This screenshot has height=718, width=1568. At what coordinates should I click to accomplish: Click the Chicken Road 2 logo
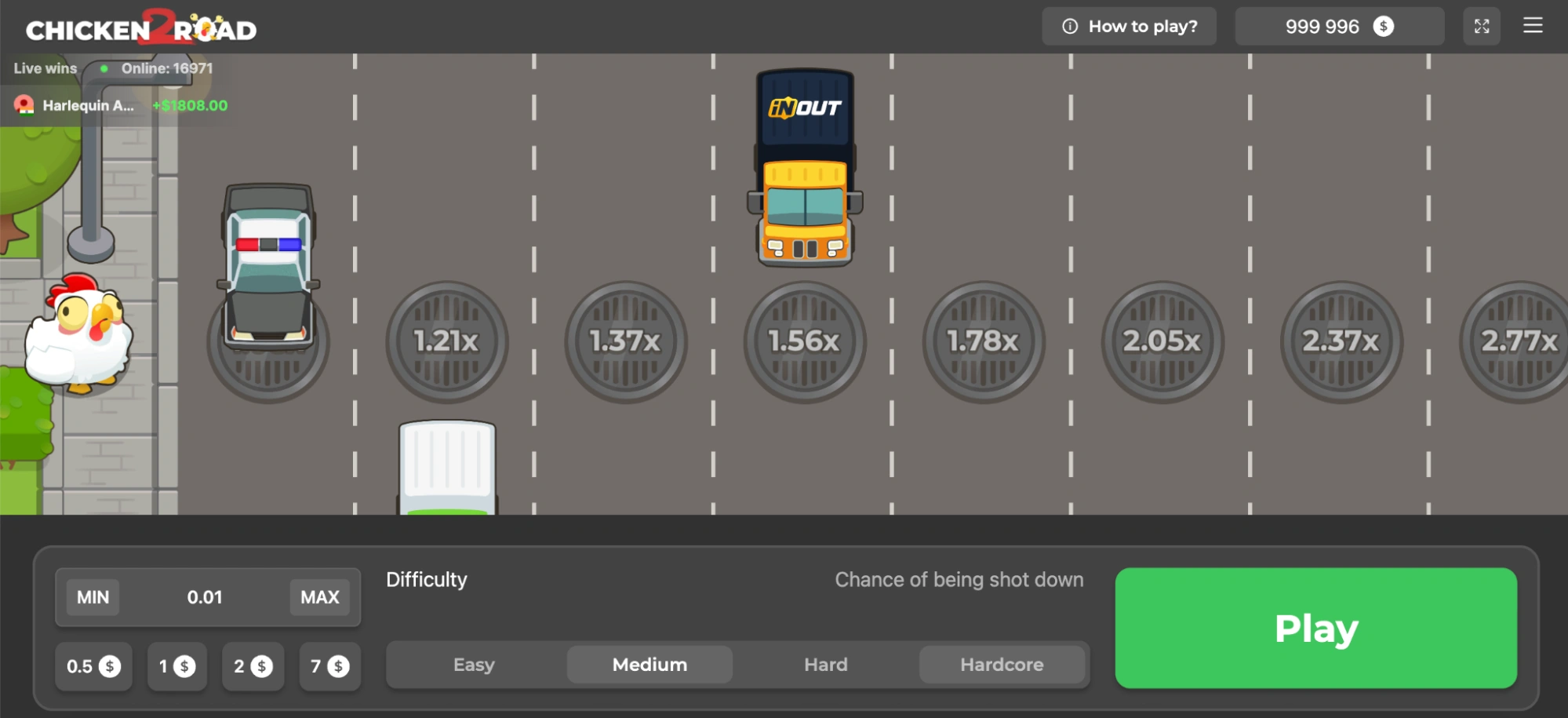coord(141,28)
